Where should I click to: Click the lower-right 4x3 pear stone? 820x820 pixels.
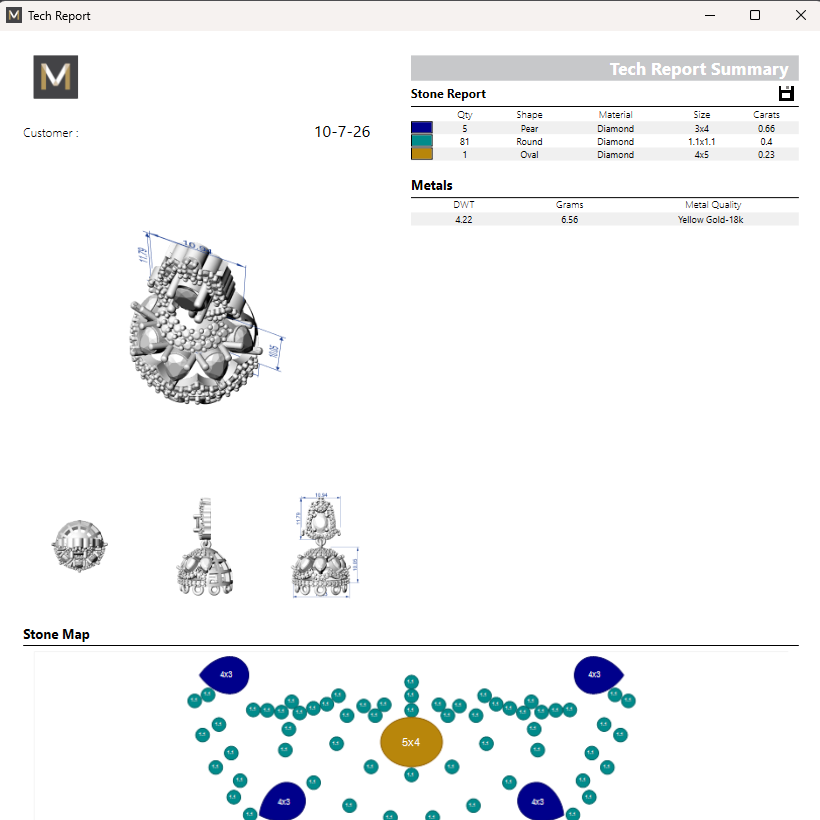(540, 801)
